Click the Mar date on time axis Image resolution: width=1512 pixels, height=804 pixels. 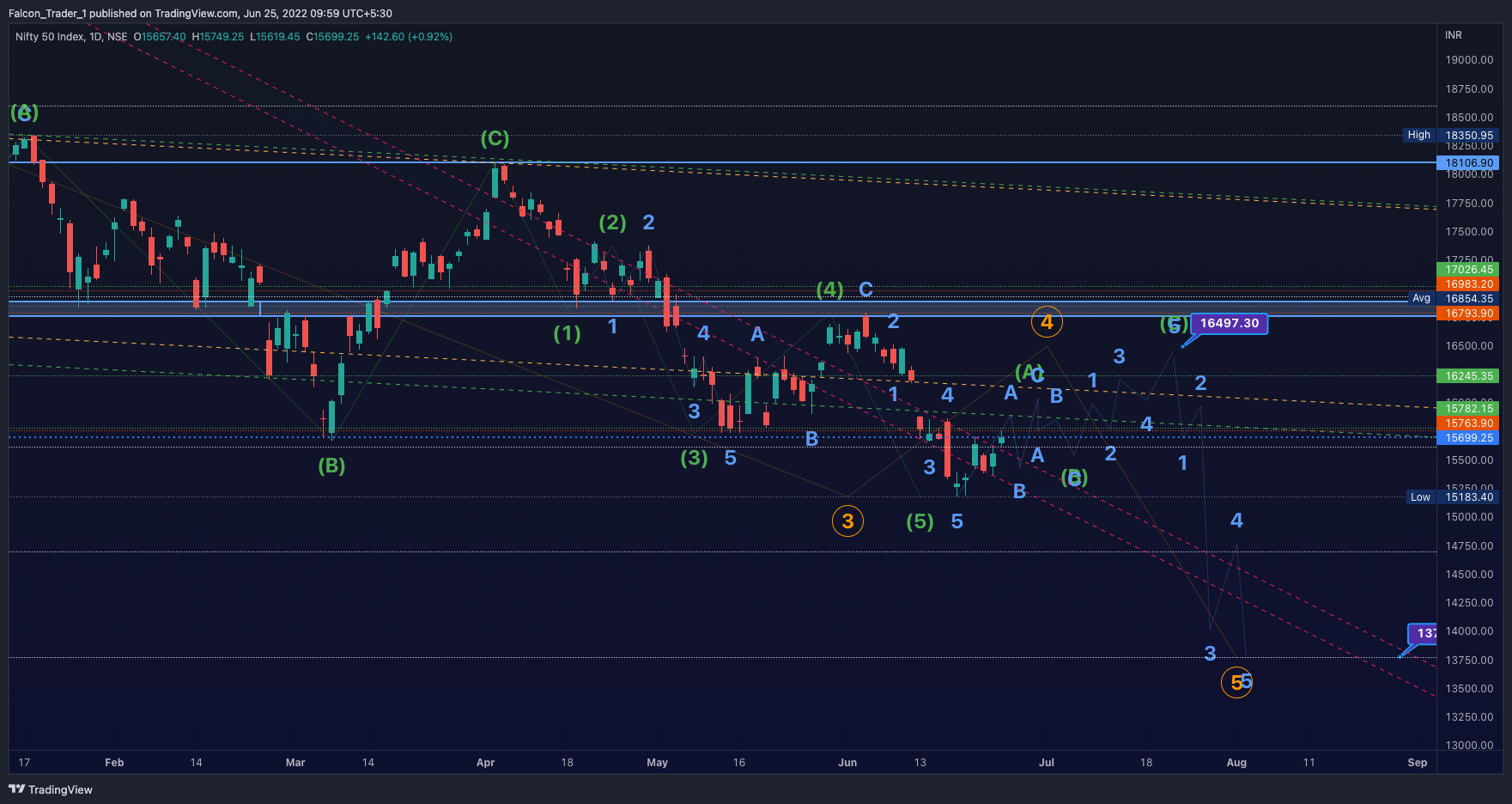295,763
